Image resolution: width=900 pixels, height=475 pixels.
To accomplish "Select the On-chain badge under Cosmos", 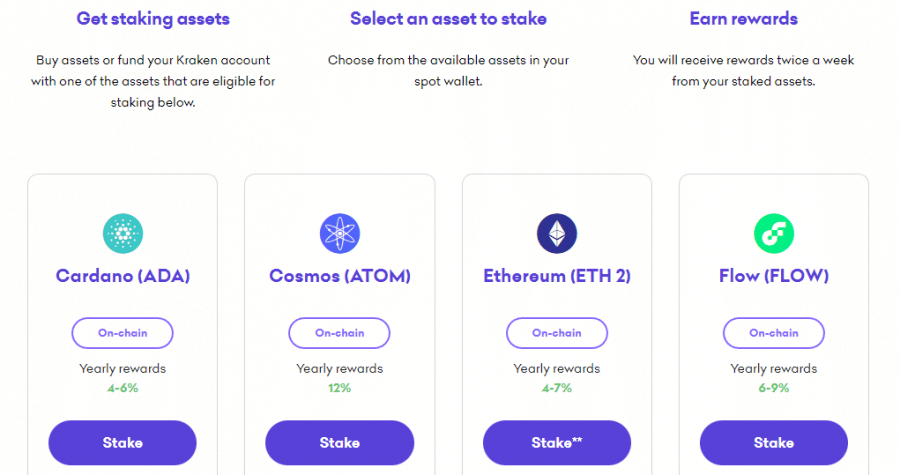I will coord(339,333).
